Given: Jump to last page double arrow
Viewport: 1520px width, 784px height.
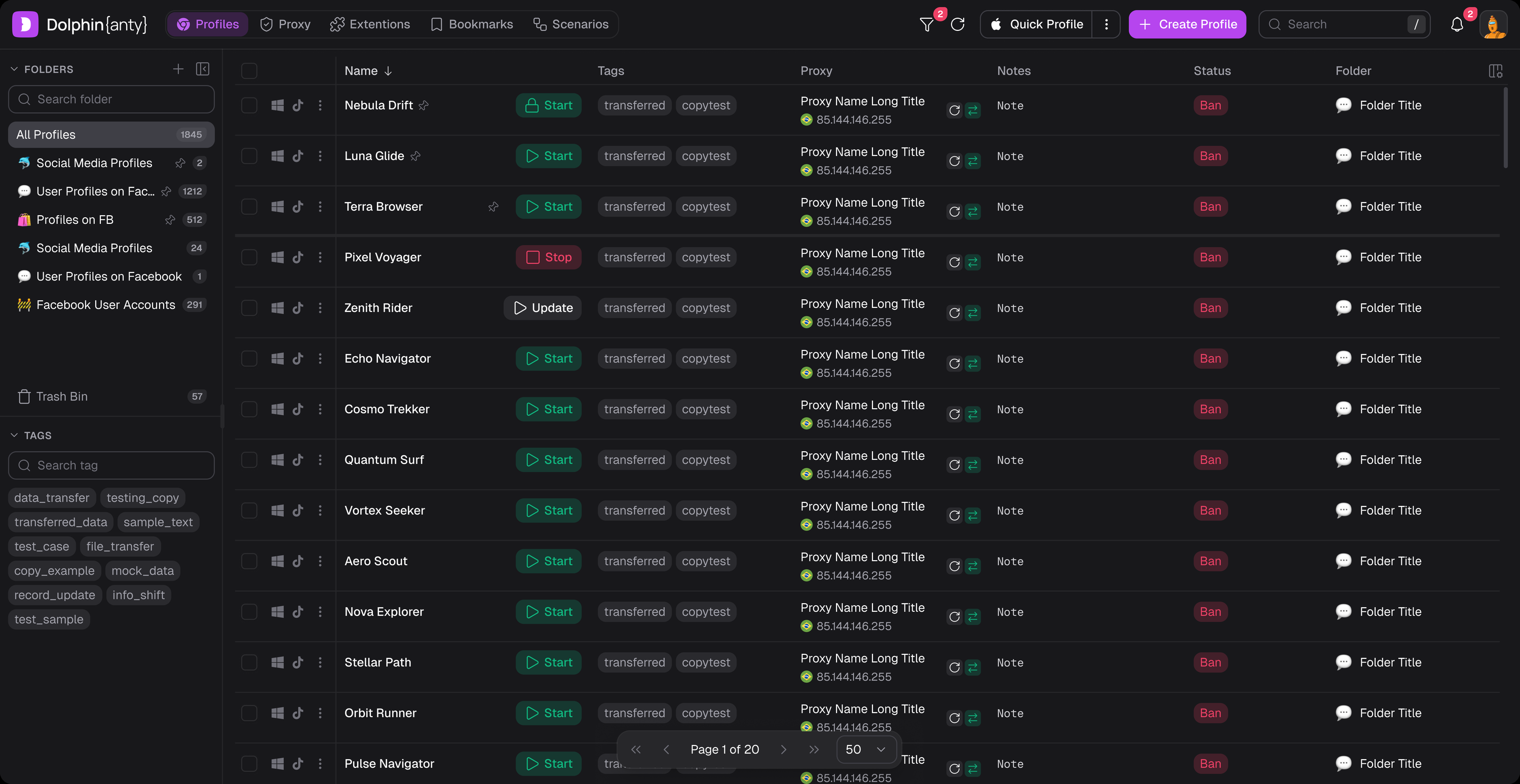Looking at the screenshot, I should (x=814, y=749).
